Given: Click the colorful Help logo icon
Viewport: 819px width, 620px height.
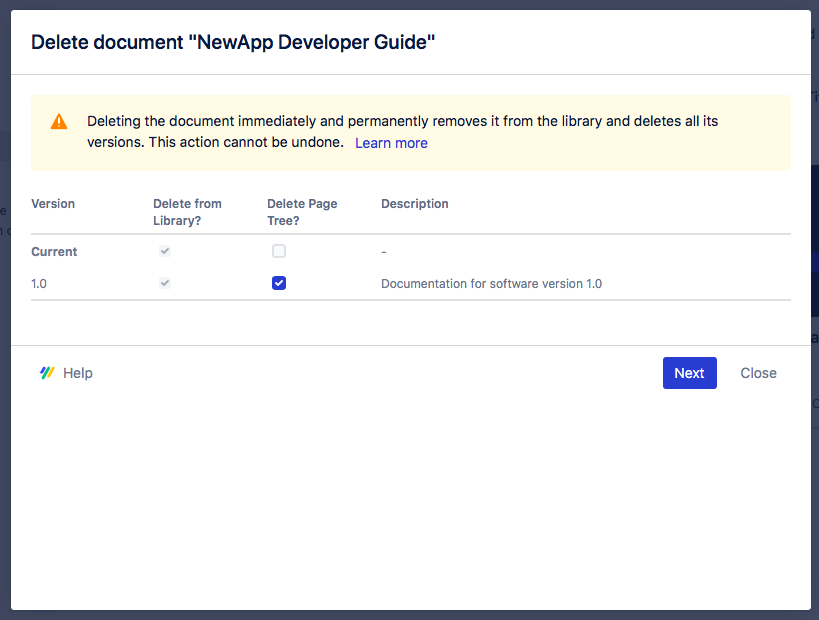Looking at the screenshot, I should 47,373.
